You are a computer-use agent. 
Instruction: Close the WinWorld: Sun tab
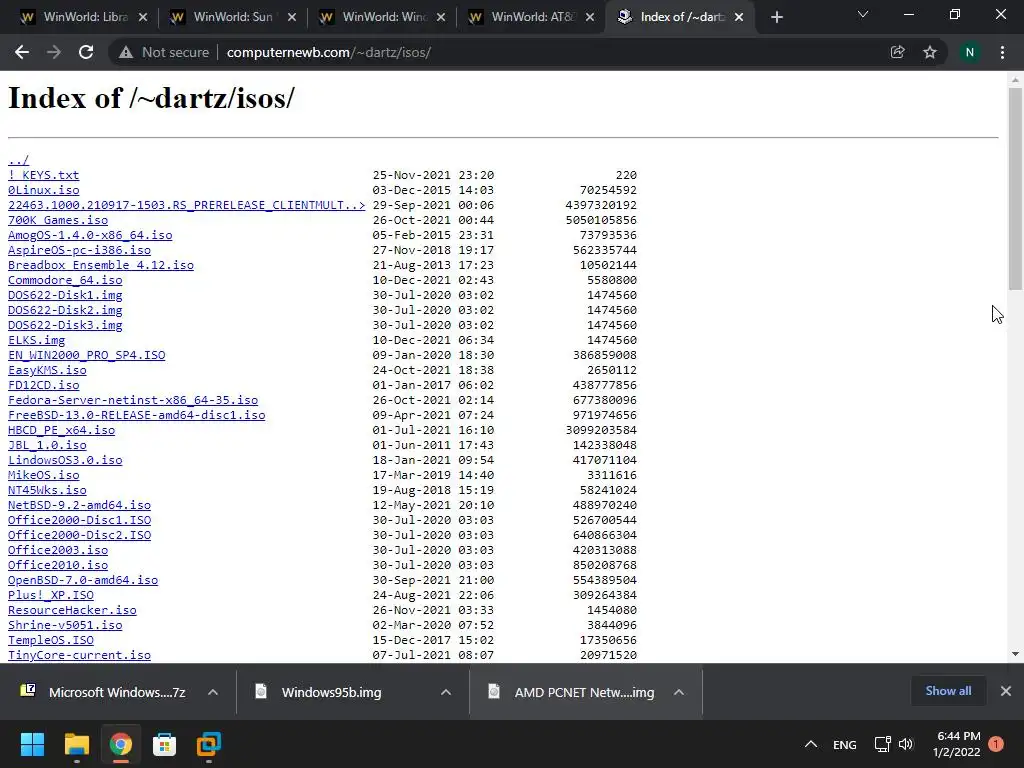tap(292, 17)
